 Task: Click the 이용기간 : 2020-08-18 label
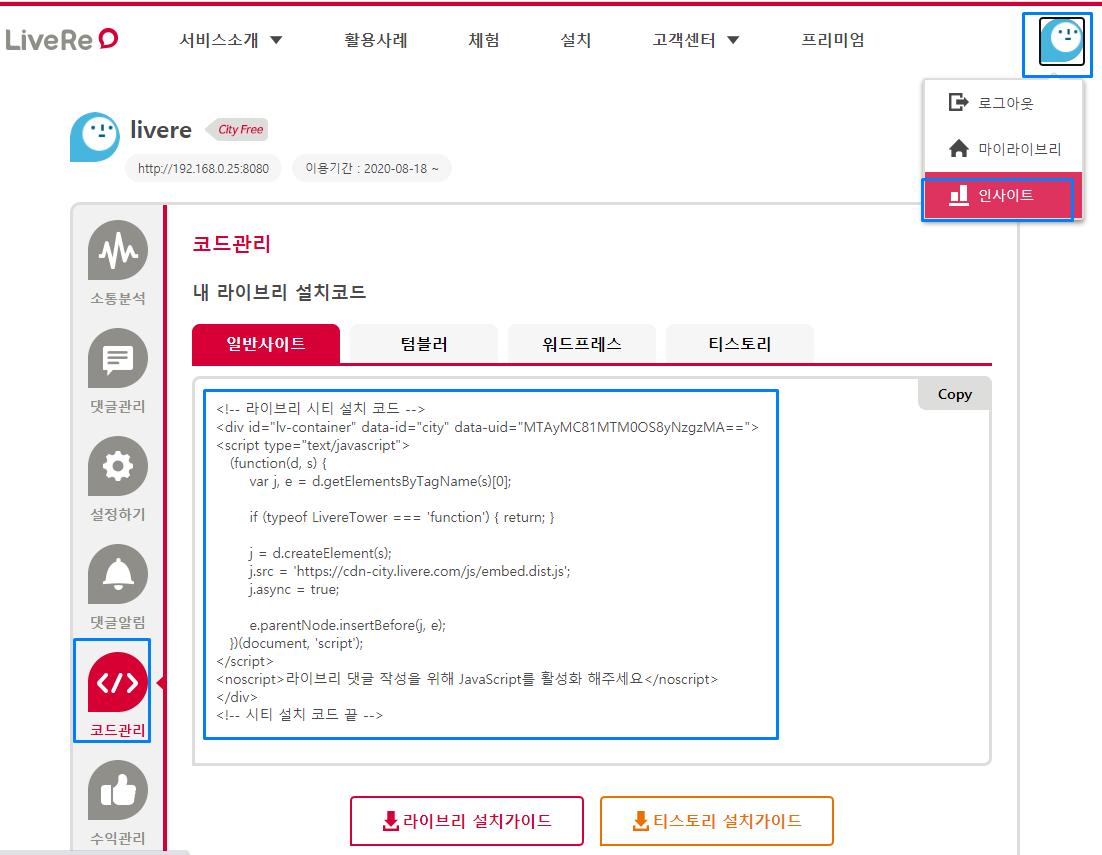point(372,169)
